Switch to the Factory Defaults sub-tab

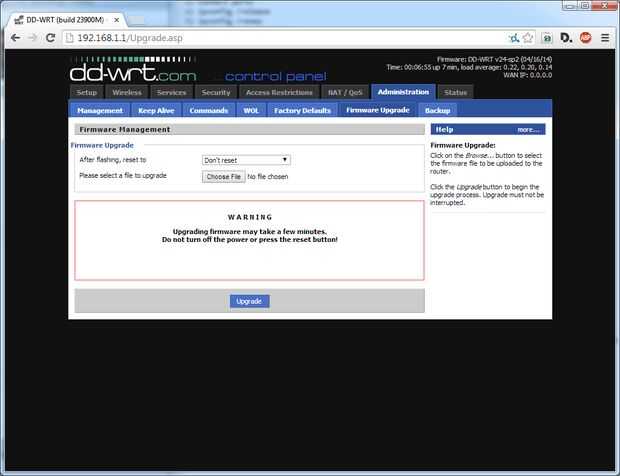coord(302,110)
